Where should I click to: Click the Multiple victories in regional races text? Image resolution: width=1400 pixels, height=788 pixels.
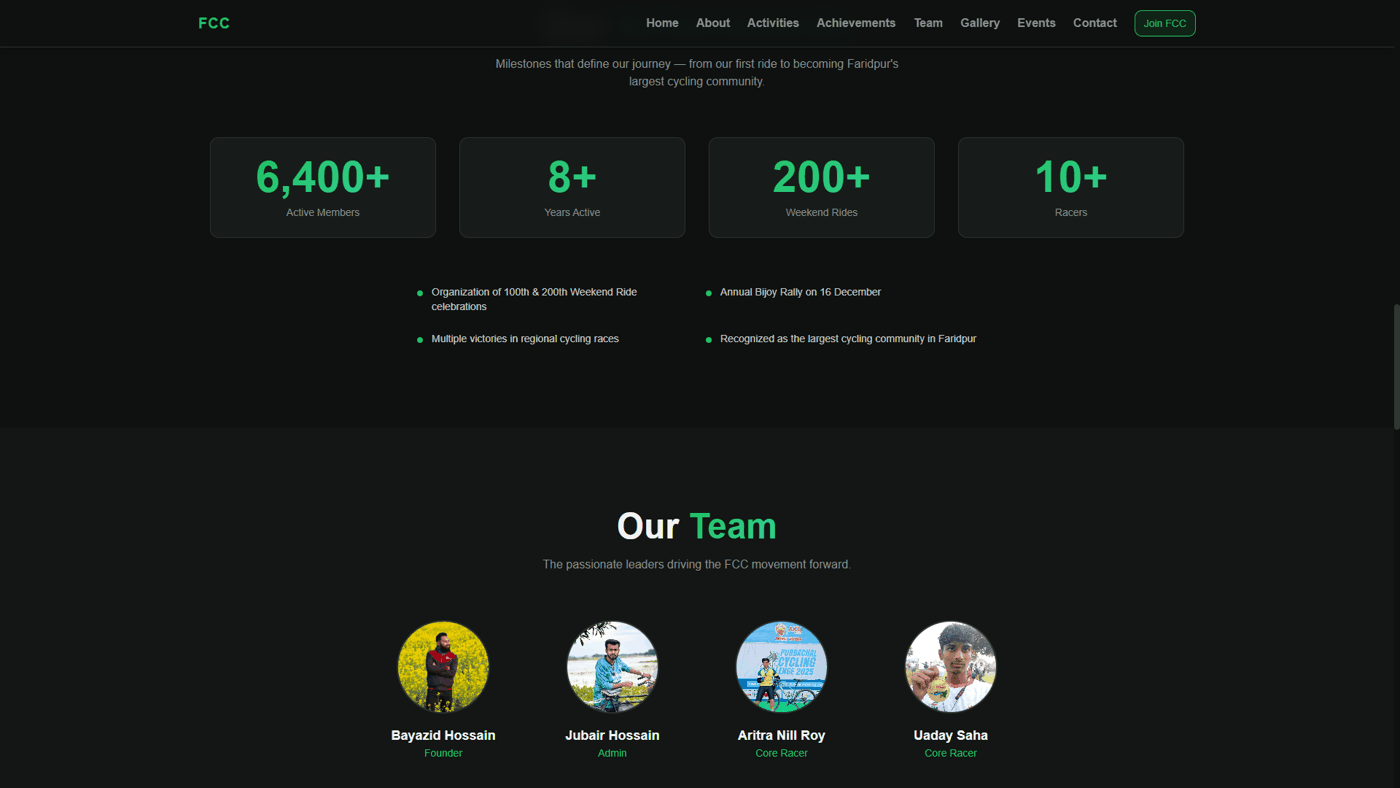525,339
